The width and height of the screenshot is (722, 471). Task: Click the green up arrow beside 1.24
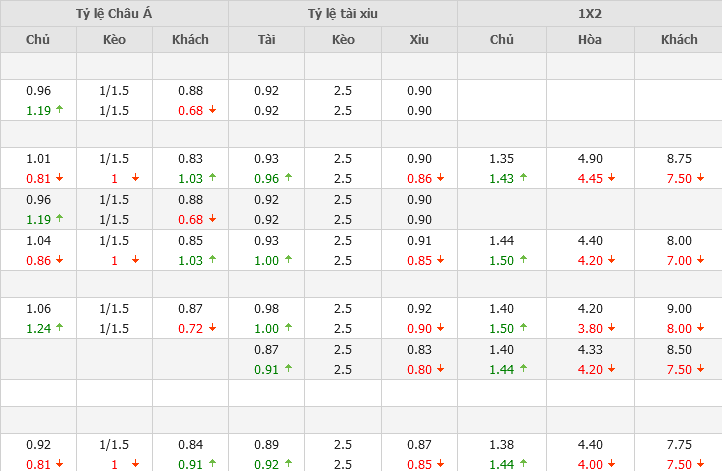click(59, 328)
